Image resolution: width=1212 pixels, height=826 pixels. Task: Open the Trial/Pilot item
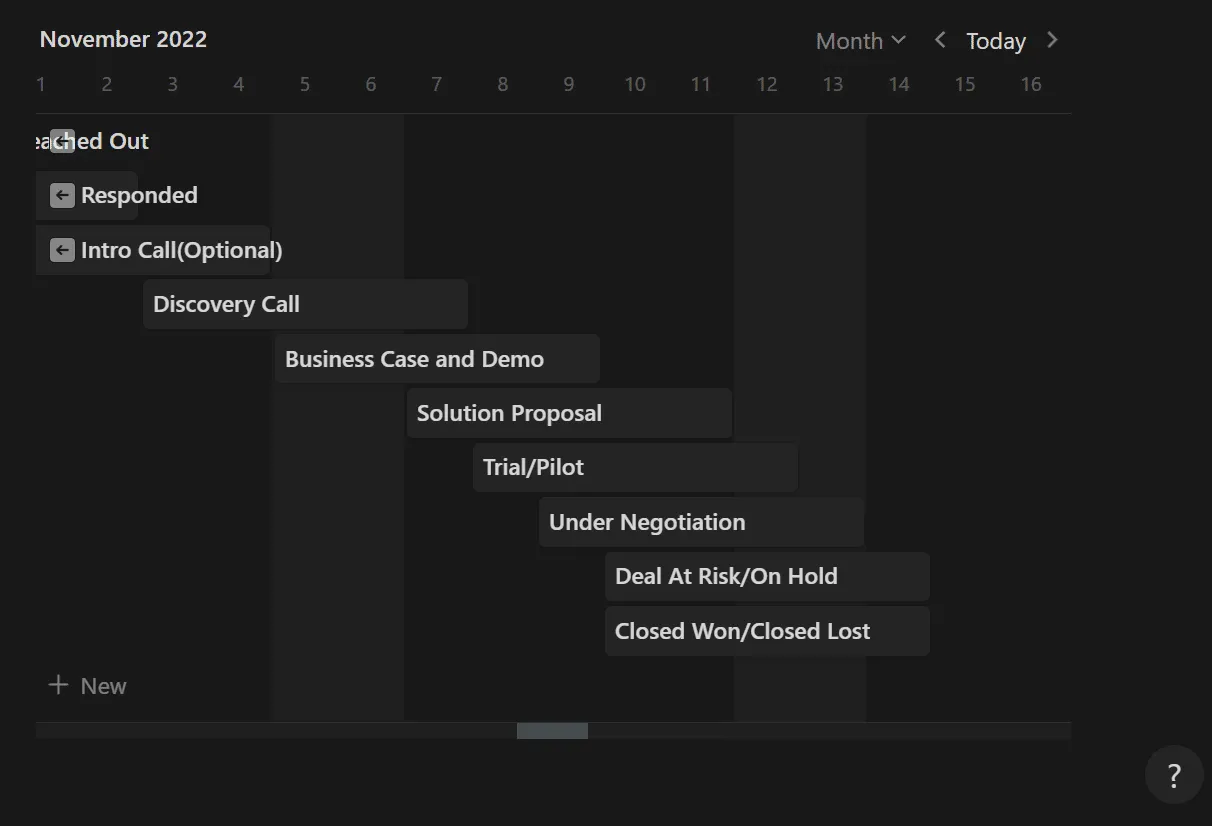[x=635, y=467]
